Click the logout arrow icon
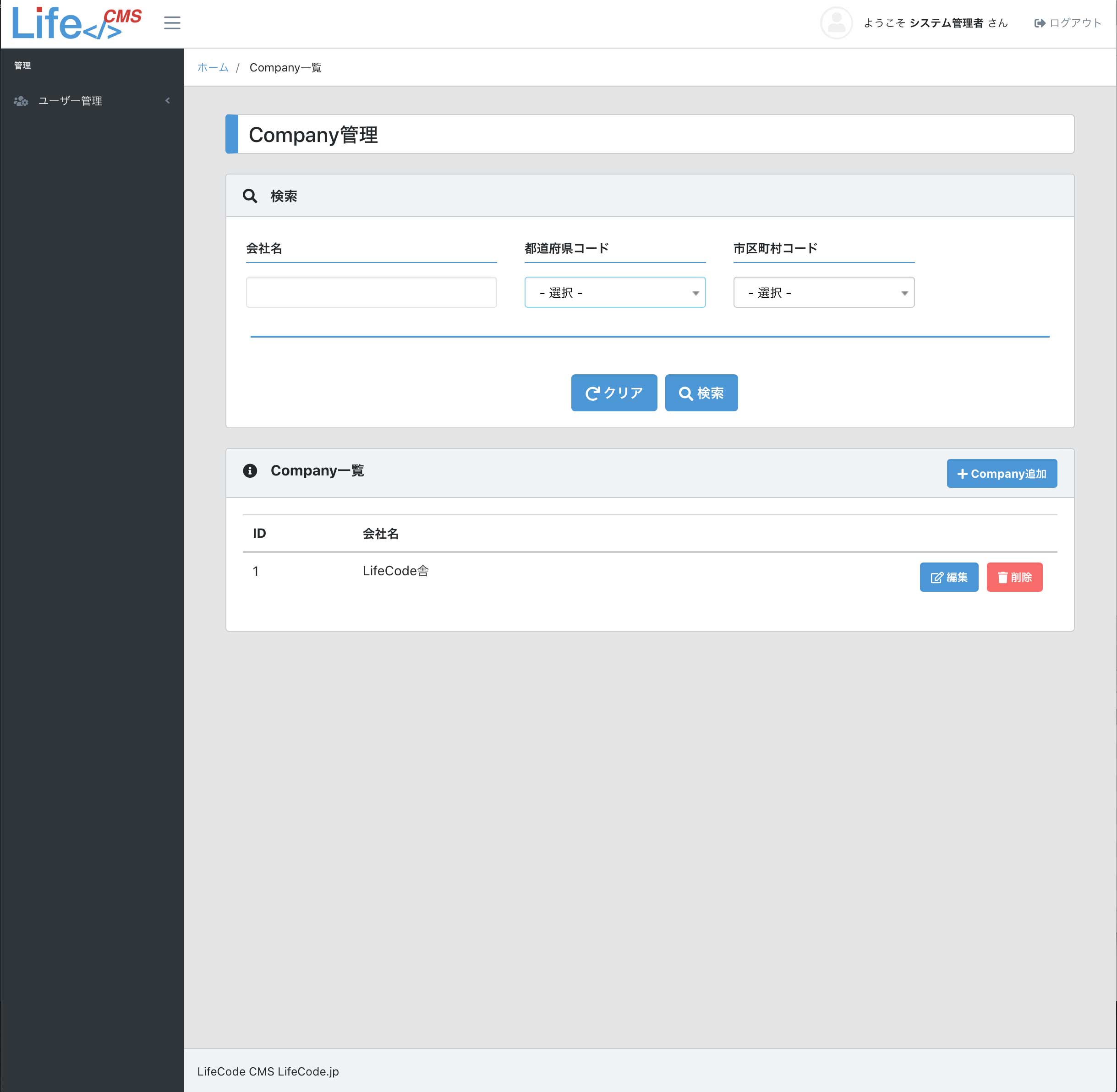The height and width of the screenshot is (1092, 1117). [1040, 23]
